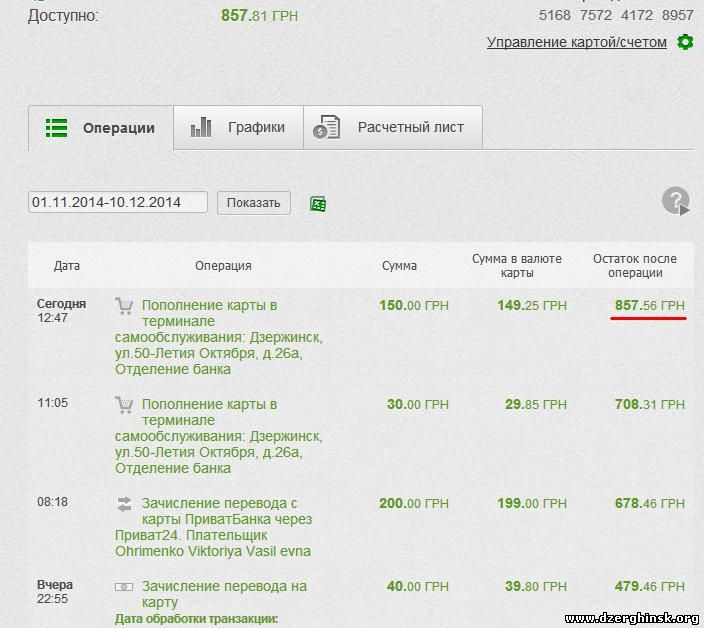Screen dimensions: 704x628
Task: Open Управление картой/счетом link
Action: pos(576,42)
